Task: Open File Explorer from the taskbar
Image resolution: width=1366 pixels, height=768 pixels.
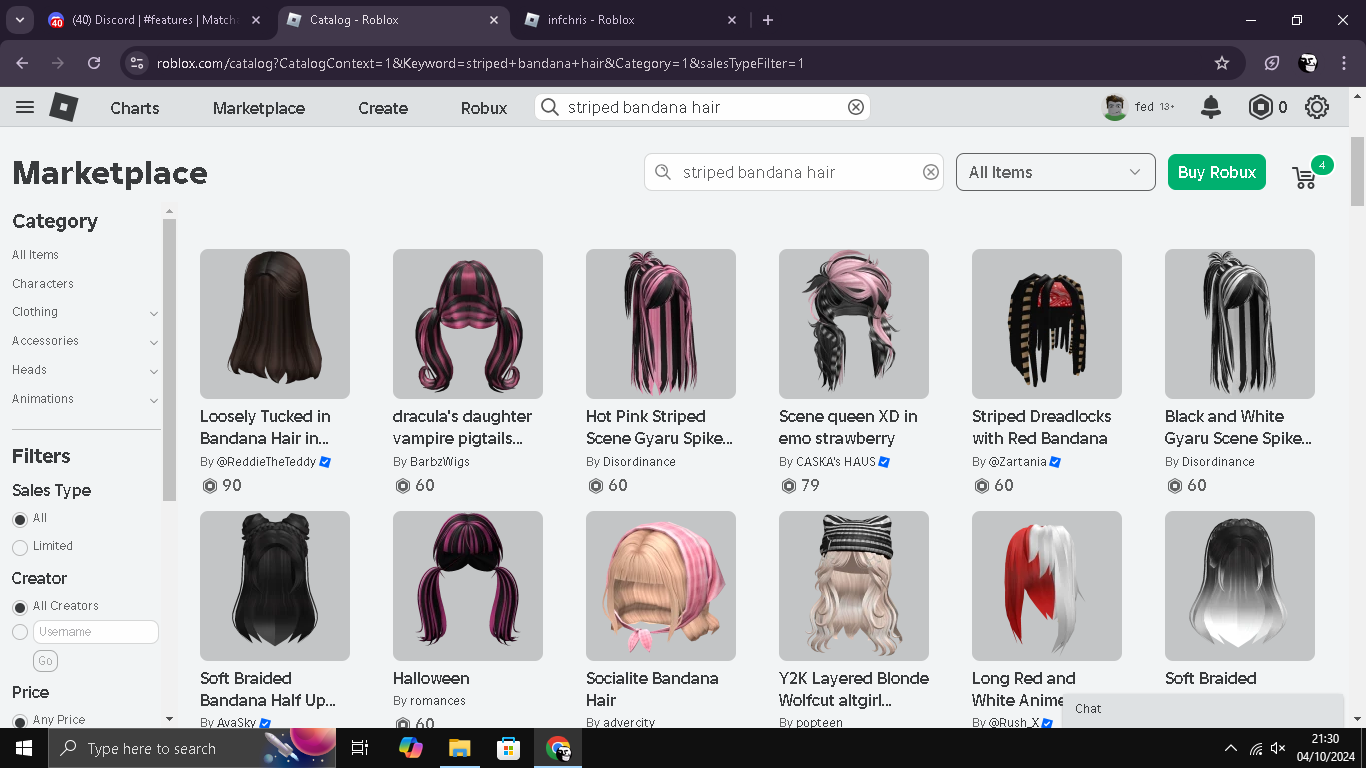Action: click(459, 748)
